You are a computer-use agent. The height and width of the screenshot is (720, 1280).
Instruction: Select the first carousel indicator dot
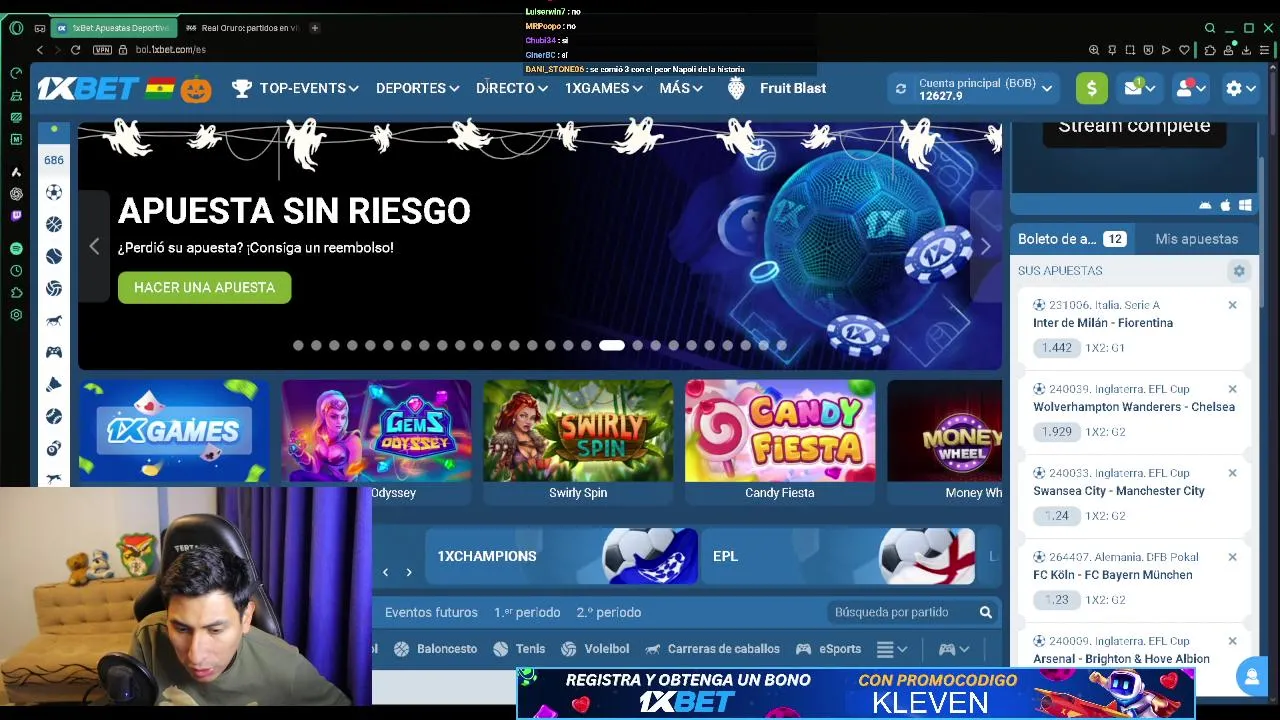pos(298,345)
